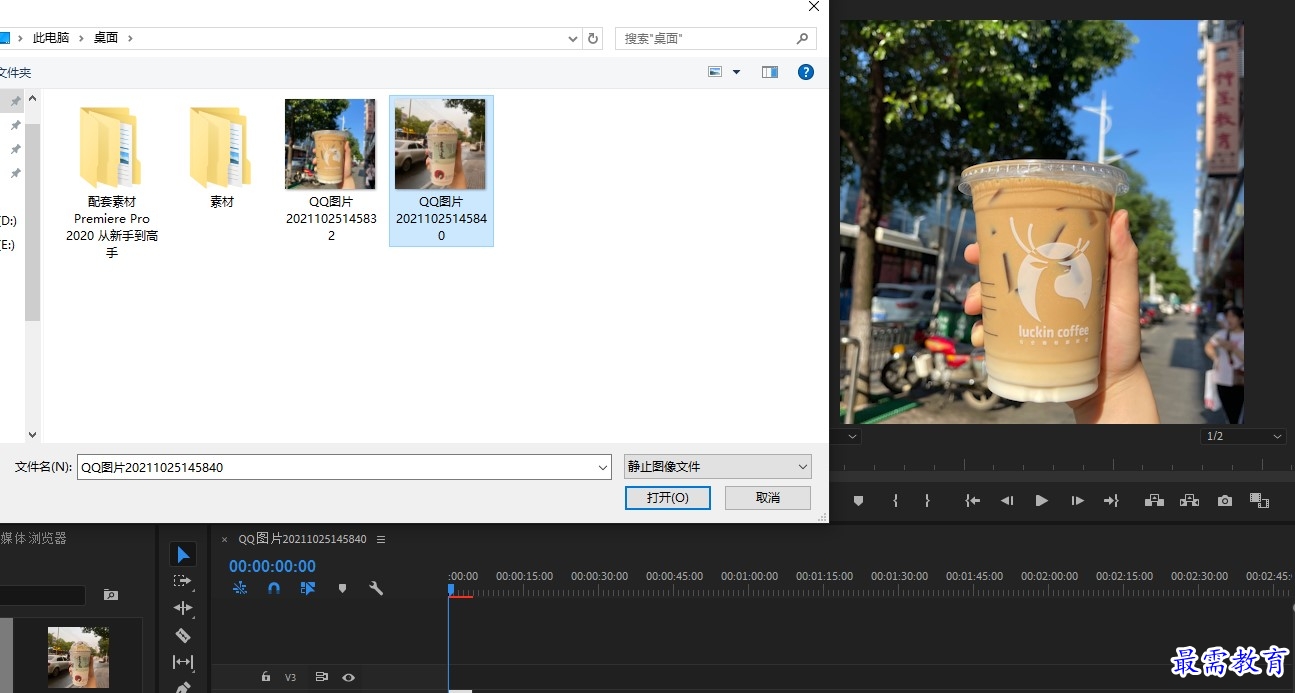The image size is (1295, 693).
Task: Open the address bar history dropdown
Action: pos(573,38)
